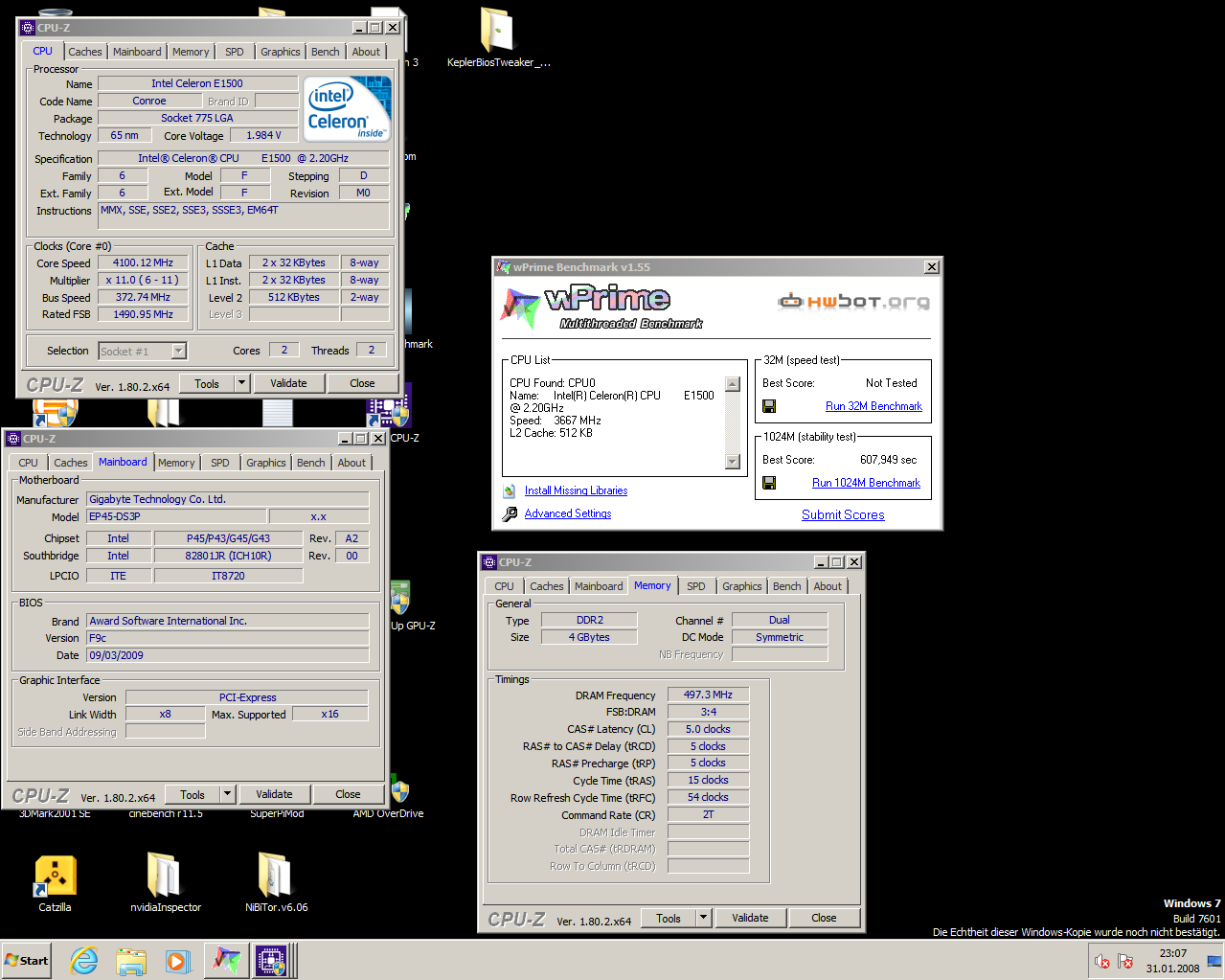Click the FSB:DRAM value 3:4
Image resolution: width=1225 pixels, height=980 pixels.
pyautogui.click(x=708, y=712)
